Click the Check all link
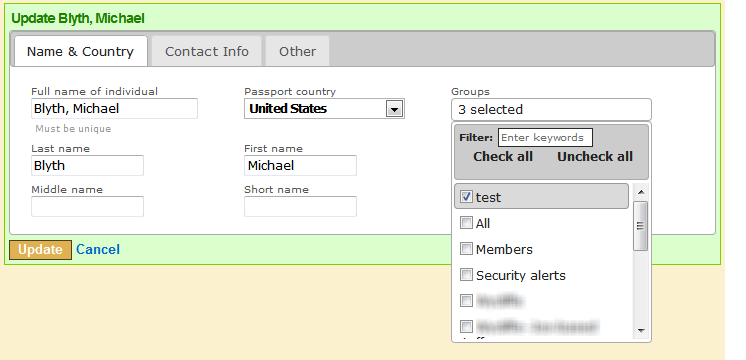 coord(503,156)
